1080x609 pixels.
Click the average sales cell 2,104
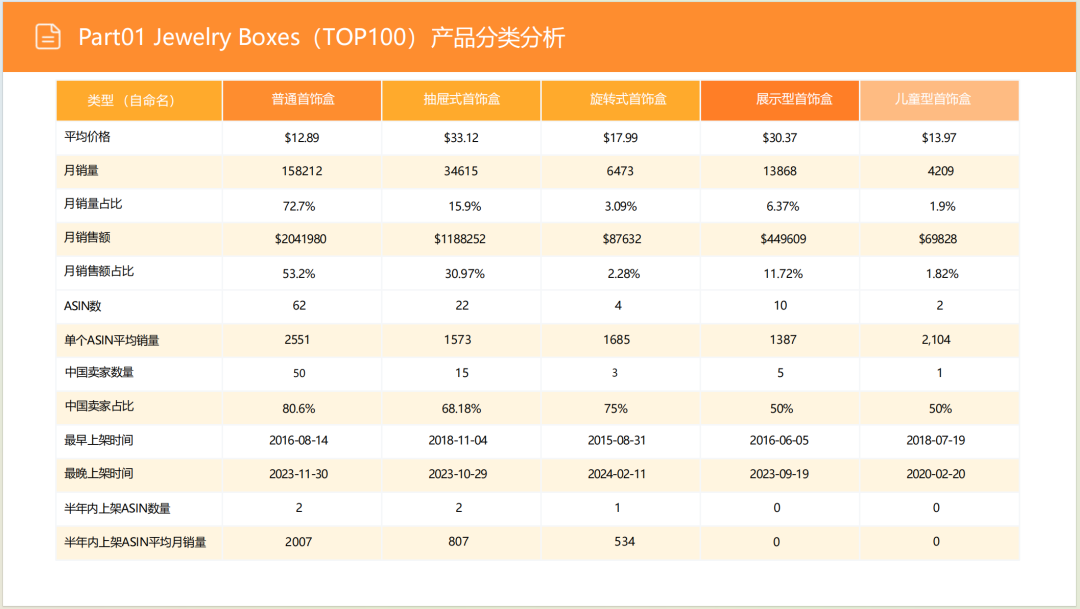tap(936, 340)
